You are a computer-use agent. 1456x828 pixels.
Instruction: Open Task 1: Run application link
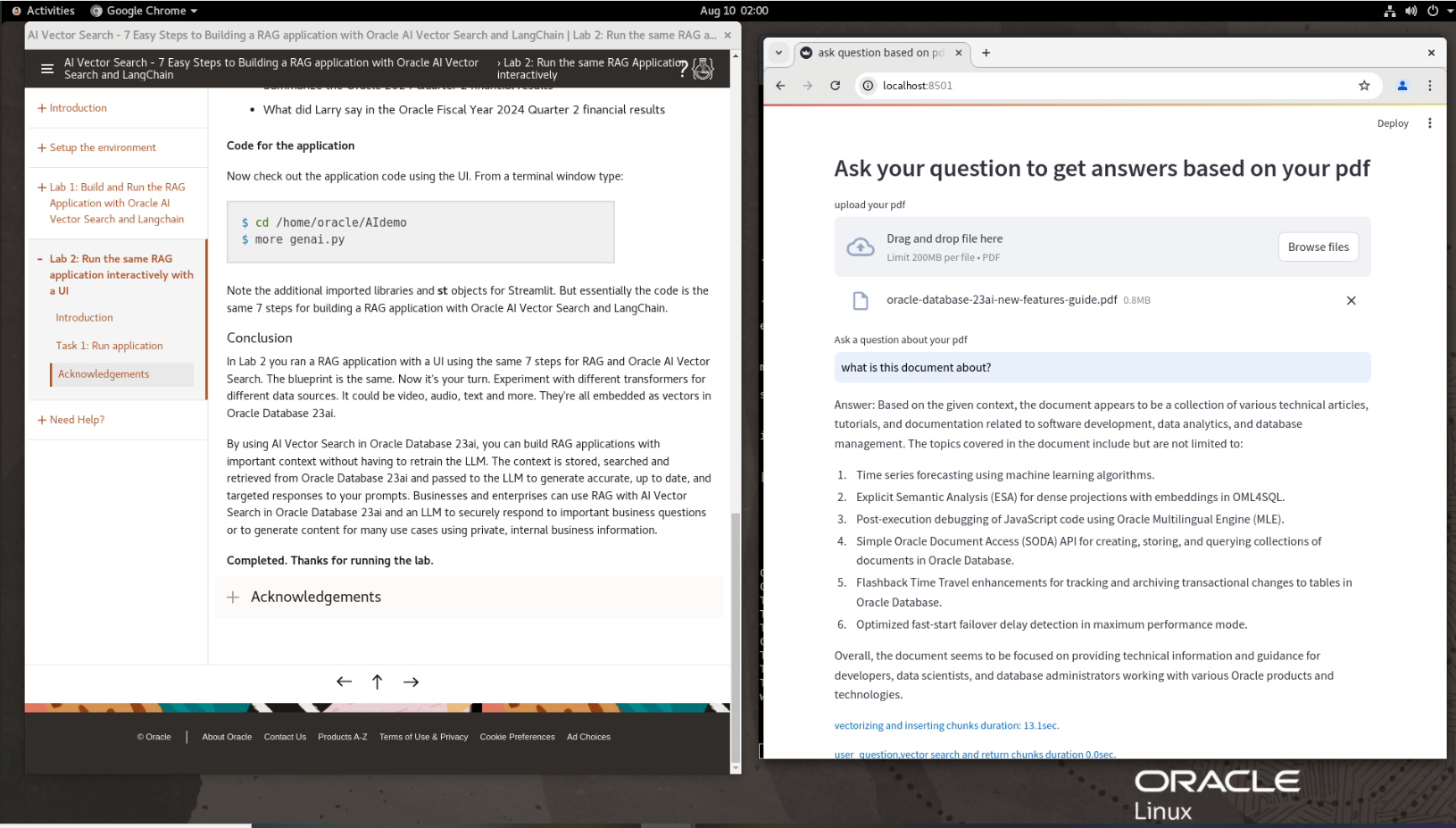(109, 346)
